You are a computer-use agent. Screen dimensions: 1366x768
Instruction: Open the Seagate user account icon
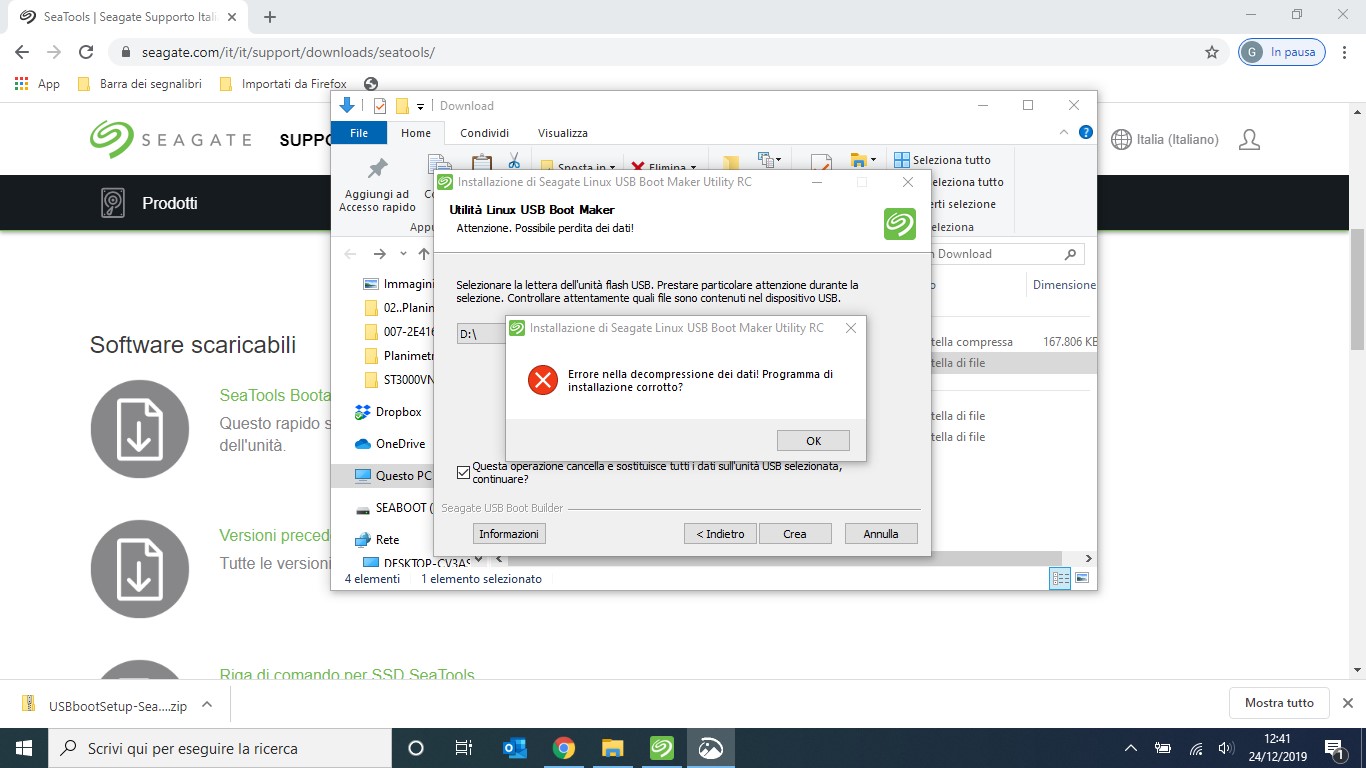(1249, 140)
